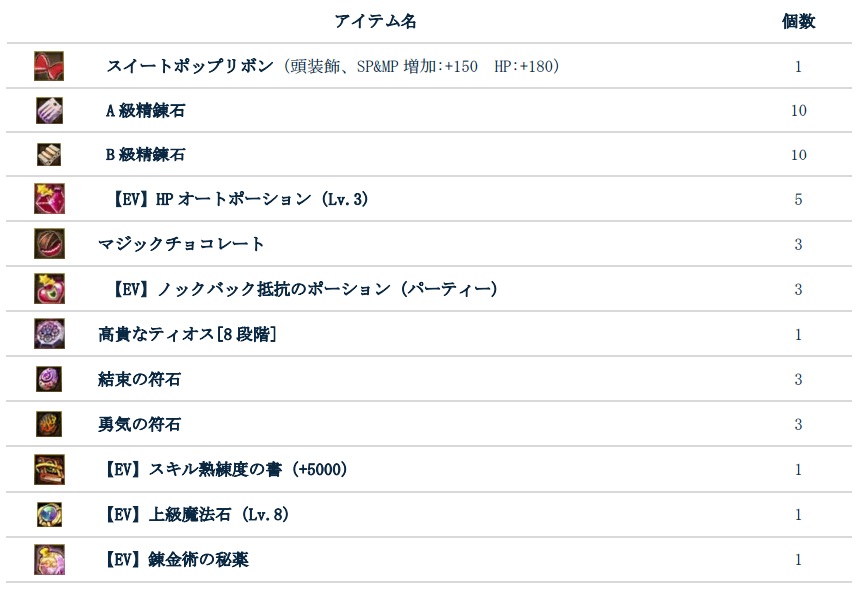Screen dimensions: 858x591
Task: Click the 高貴なティオス gem icon
Action: click(49, 334)
